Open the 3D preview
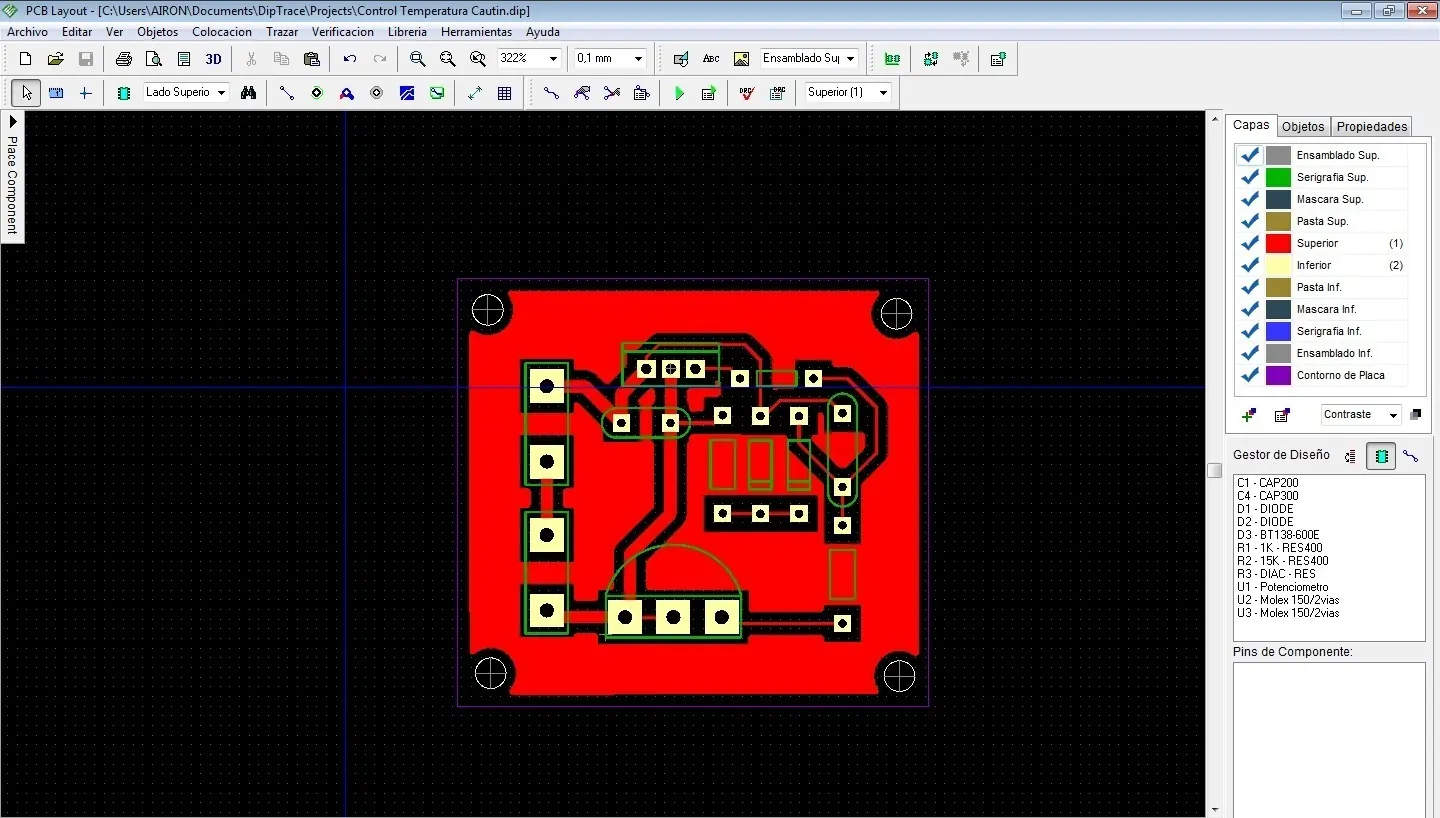1440x818 pixels. click(x=213, y=59)
